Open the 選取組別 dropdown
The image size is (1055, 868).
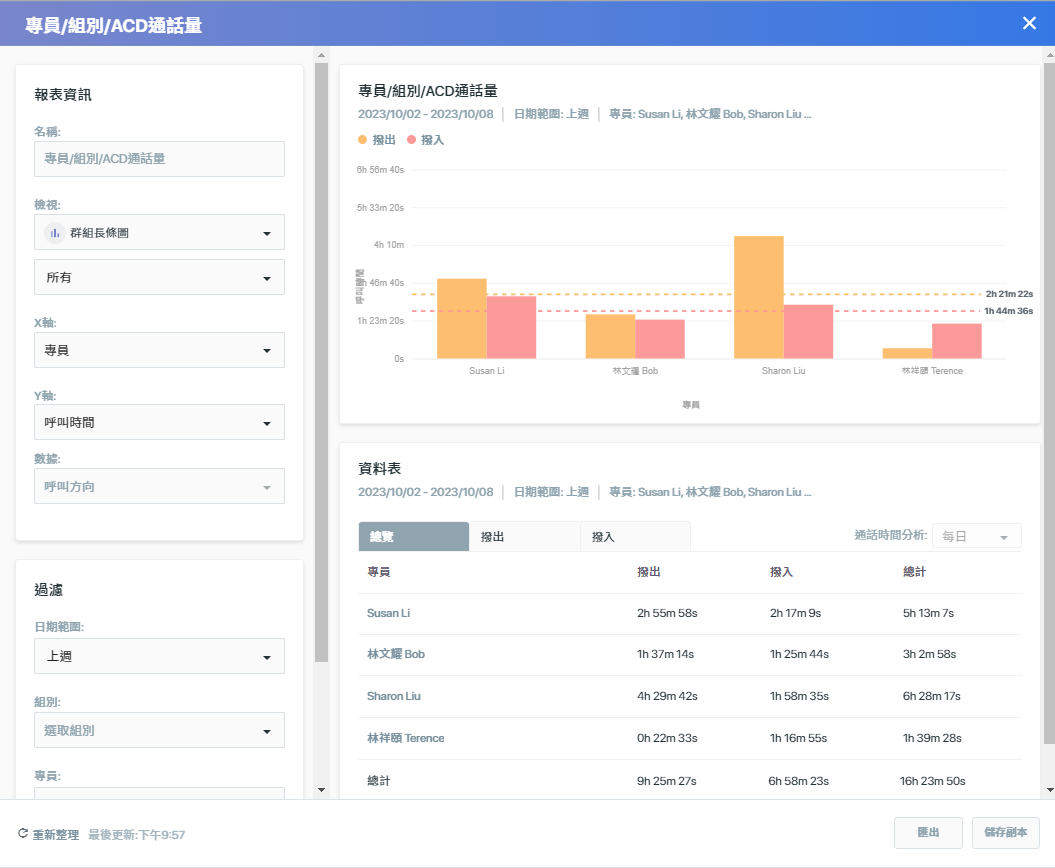coord(159,730)
